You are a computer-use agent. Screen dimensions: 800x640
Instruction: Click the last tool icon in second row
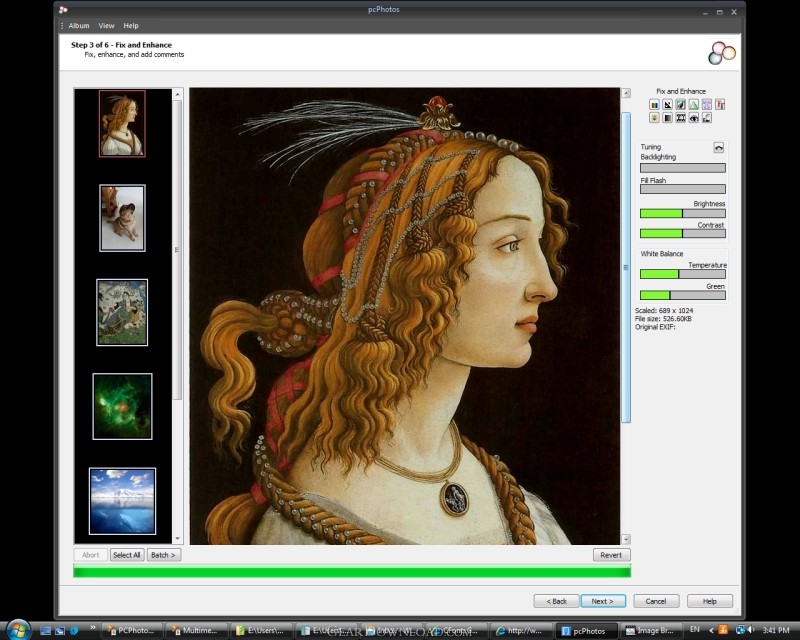pos(707,118)
